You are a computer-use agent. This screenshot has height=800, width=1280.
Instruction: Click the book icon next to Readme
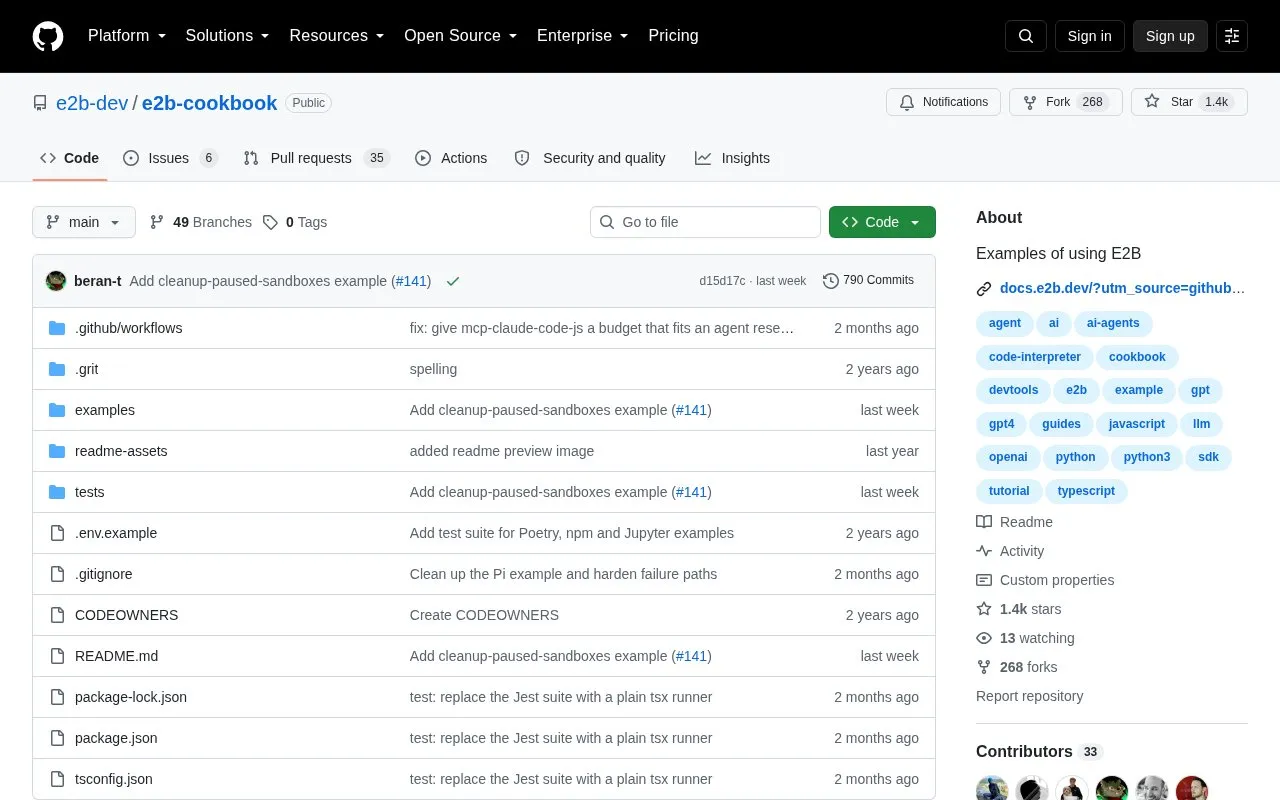tap(984, 522)
